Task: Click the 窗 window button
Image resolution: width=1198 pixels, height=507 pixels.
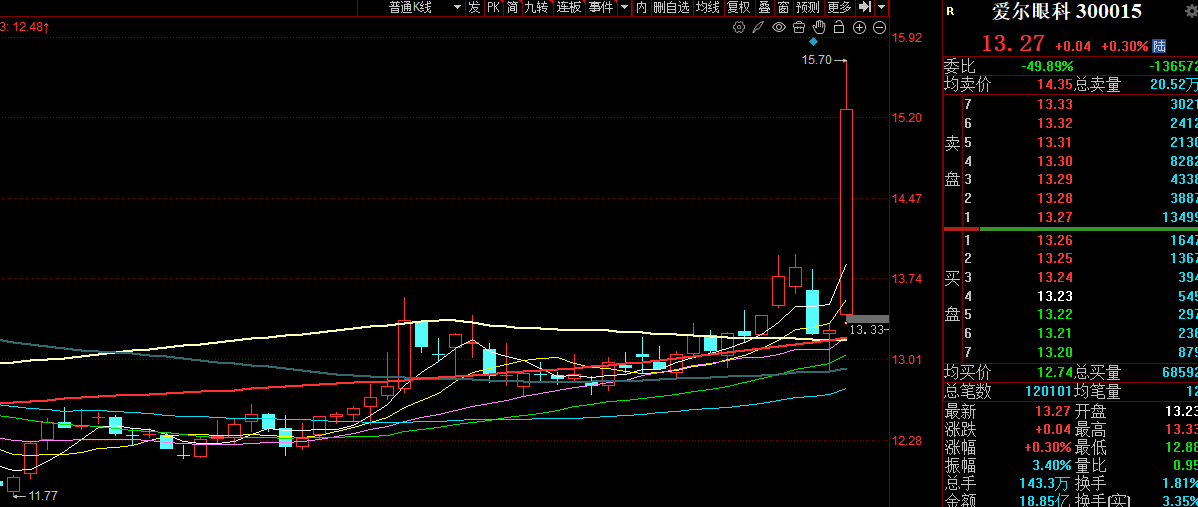Action: [783, 8]
